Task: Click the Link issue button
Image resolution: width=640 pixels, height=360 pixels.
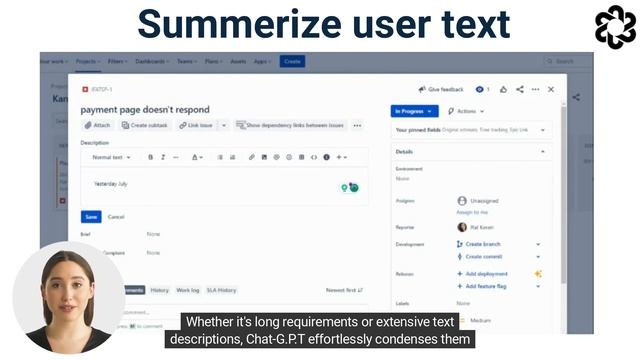Action: [x=196, y=125]
